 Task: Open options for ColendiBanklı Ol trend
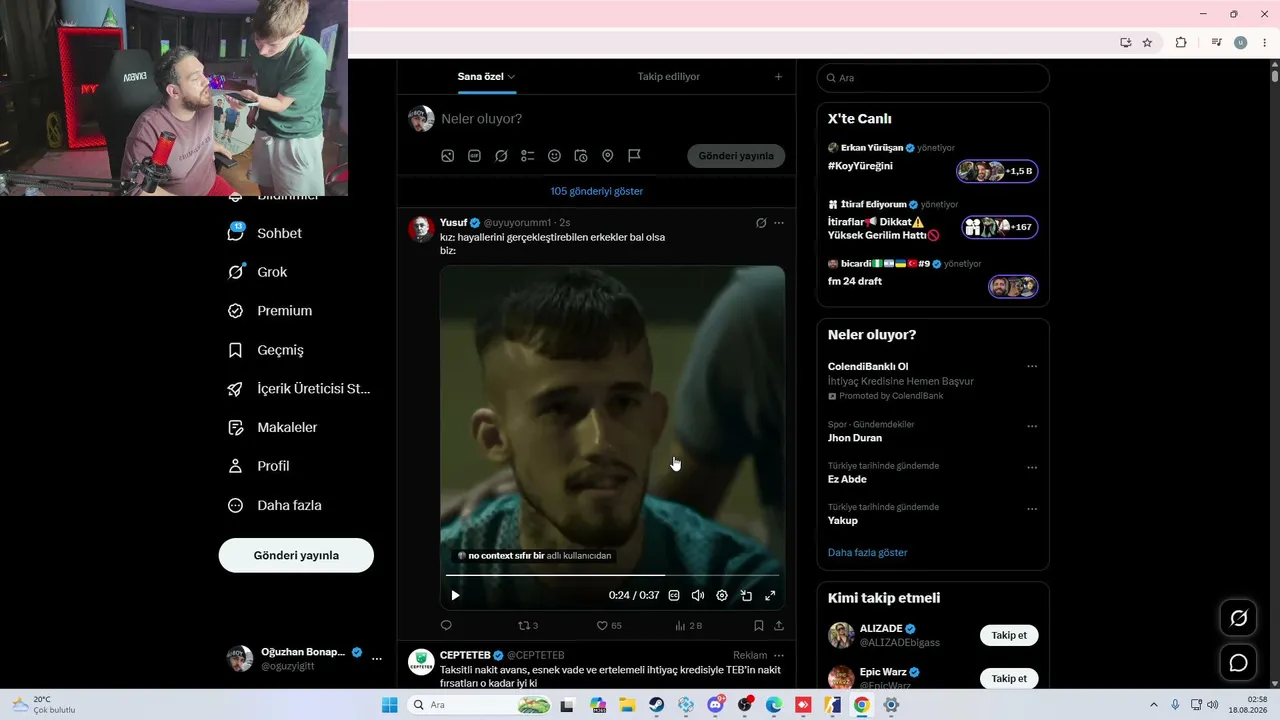(x=1032, y=367)
